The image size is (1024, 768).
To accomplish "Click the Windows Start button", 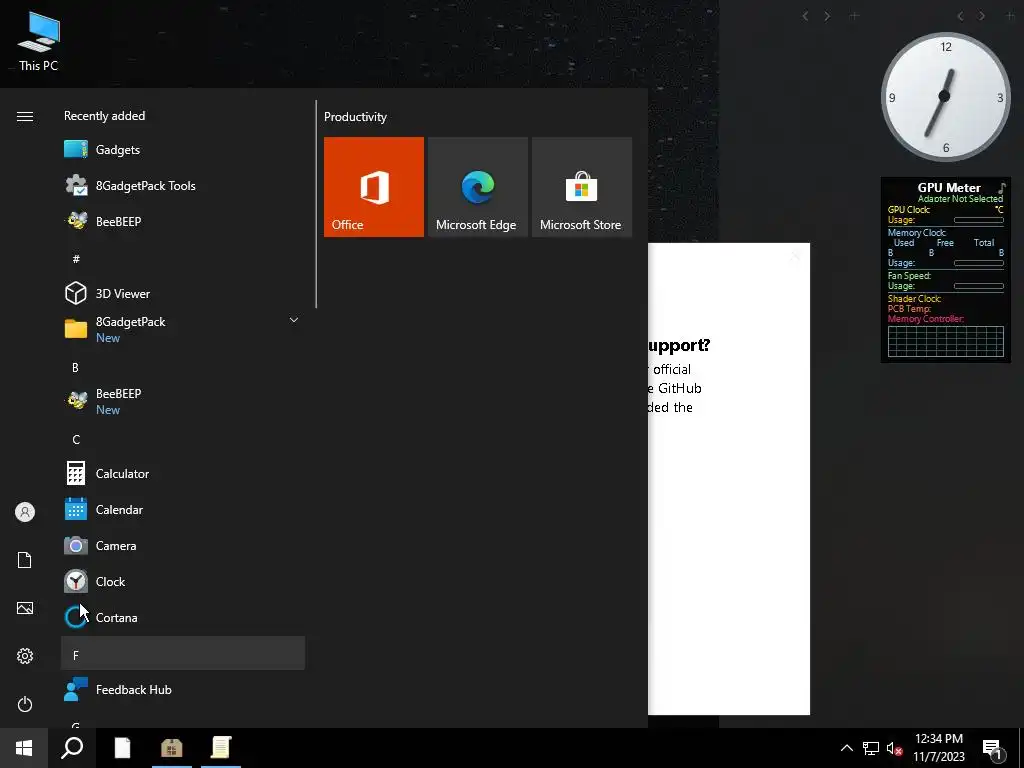I will coord(24,748).
